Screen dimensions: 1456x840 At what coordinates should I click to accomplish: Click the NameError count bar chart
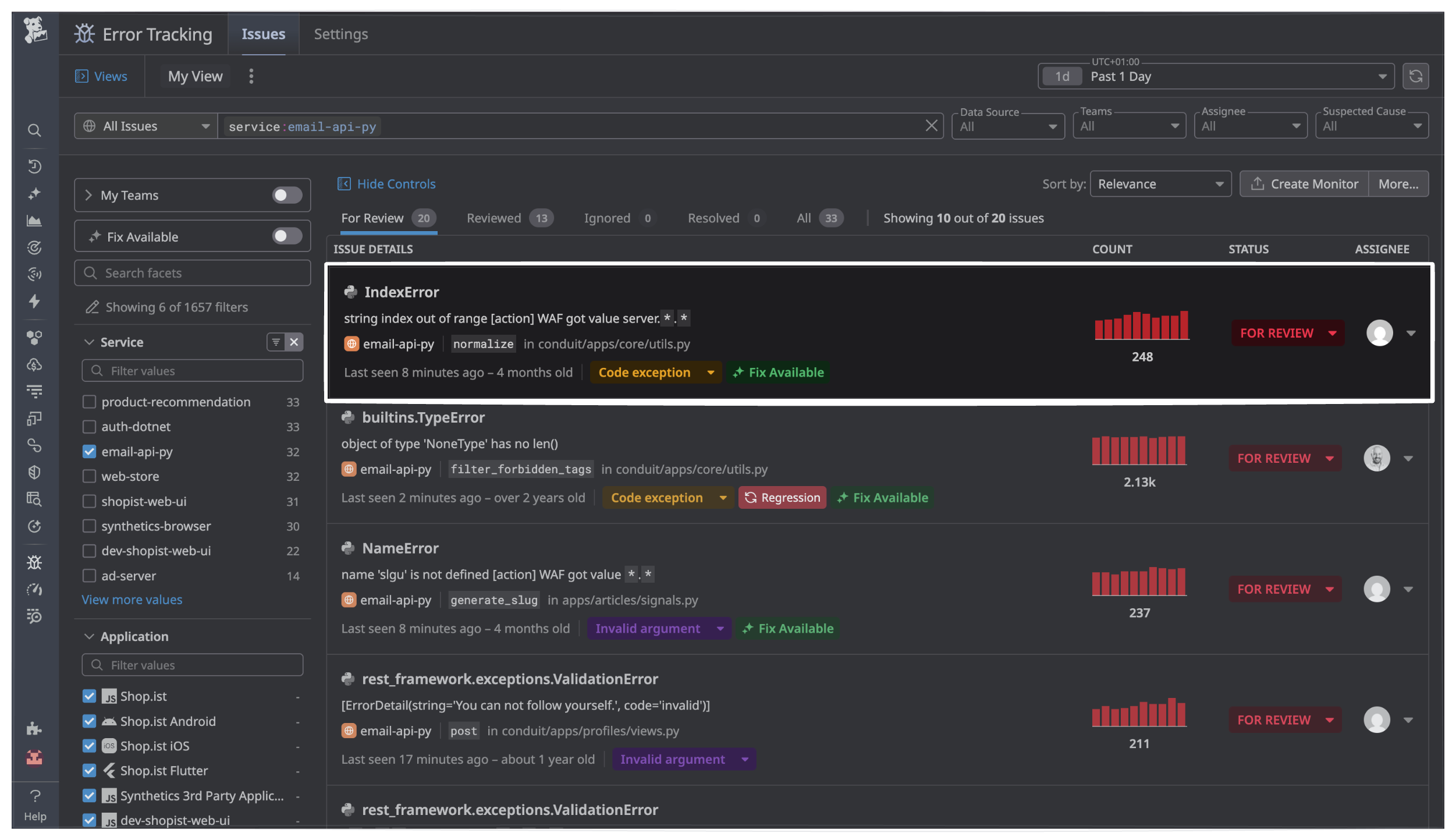point(1139,582)
